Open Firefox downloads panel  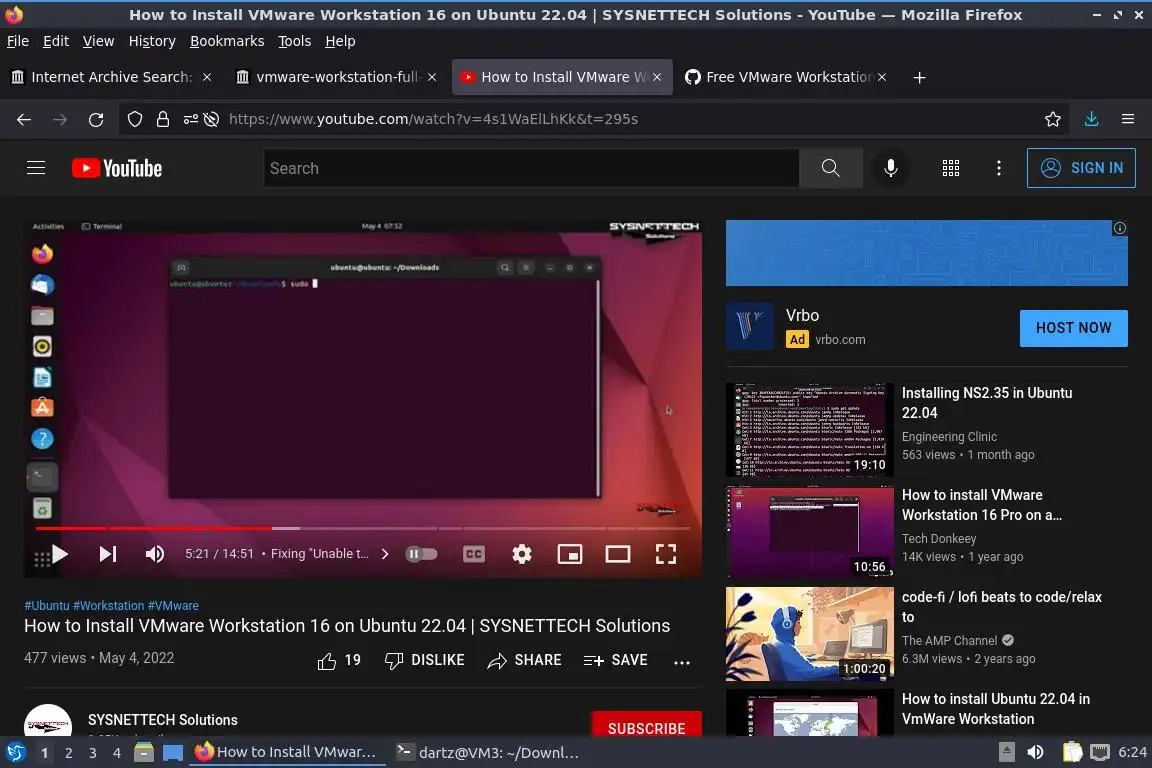1091,119
